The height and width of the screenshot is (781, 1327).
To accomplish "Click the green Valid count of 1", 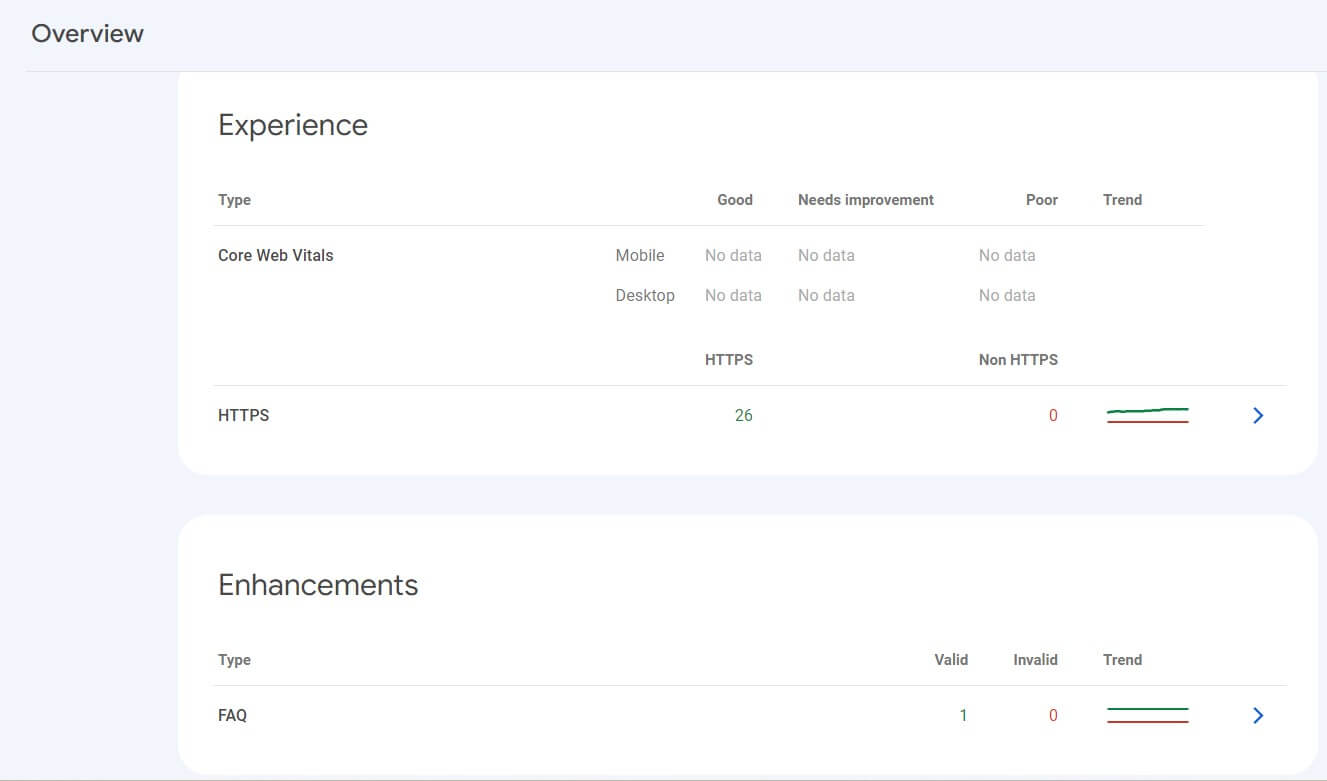I will pos(963,715).
